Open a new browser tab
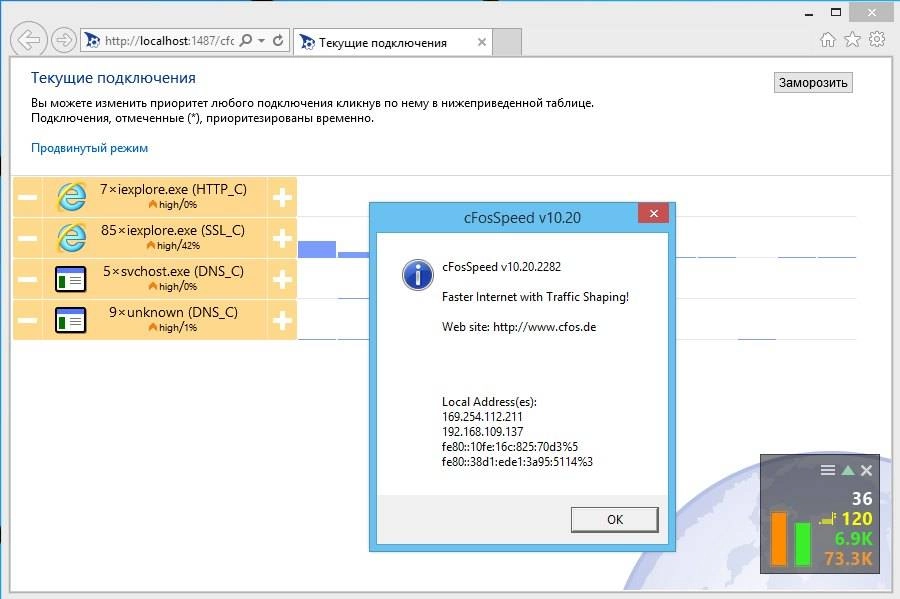 click(x=507, y=42)
